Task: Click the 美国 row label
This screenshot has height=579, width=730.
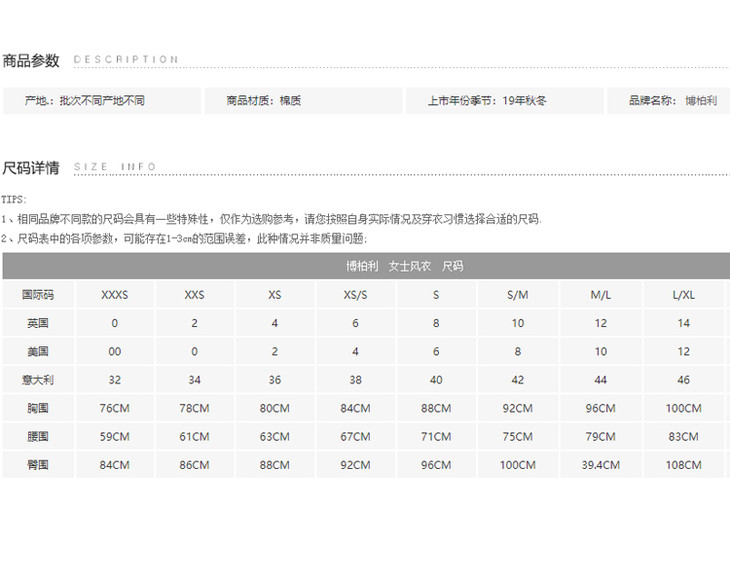Action: (x=37, y=352)
